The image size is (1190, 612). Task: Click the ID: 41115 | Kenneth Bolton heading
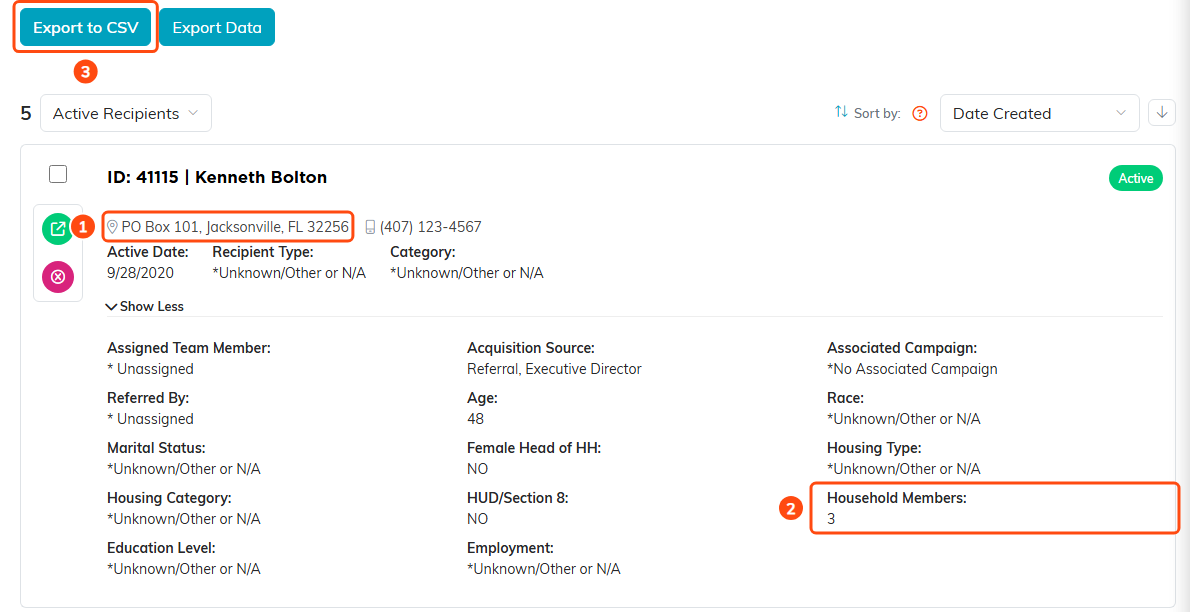217,178
